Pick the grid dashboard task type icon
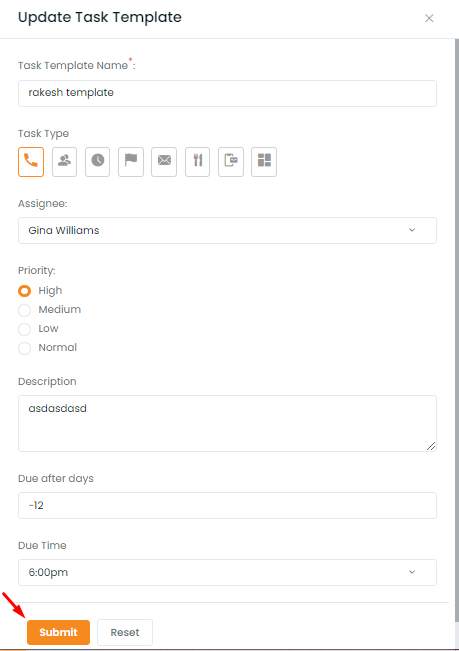Viewport: 459px width, 651px height. [264, 162]
